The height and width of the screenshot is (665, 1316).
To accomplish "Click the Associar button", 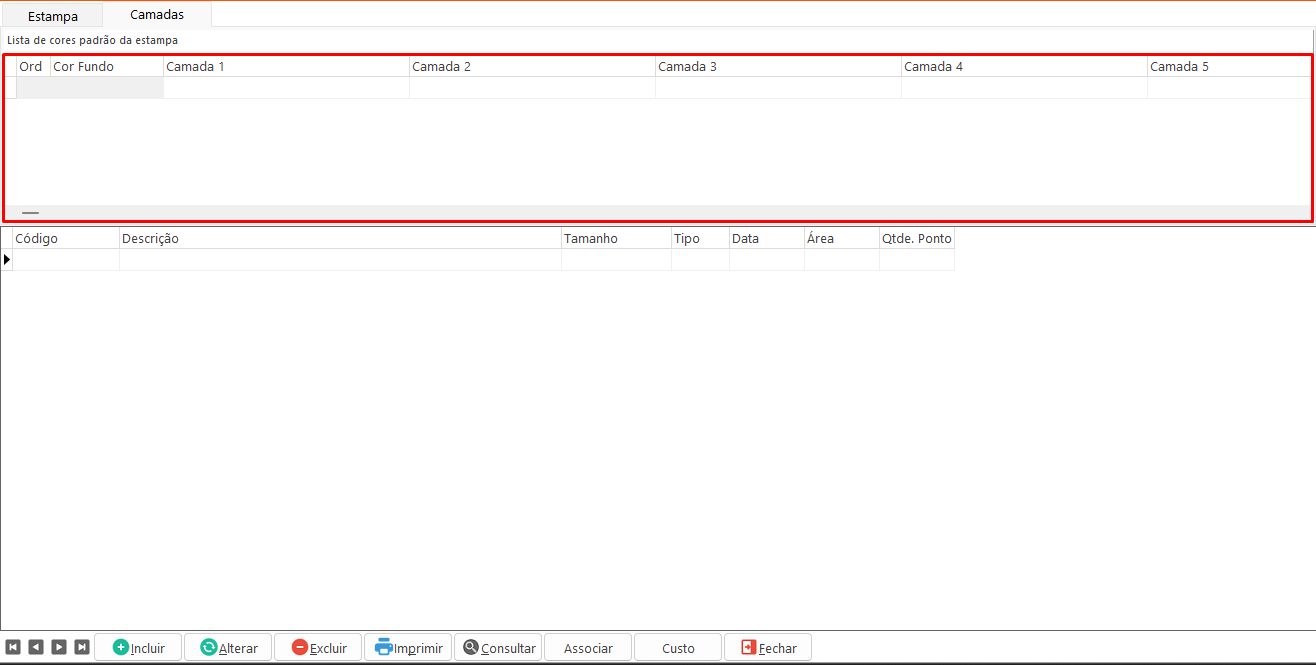I will (588, 647).
